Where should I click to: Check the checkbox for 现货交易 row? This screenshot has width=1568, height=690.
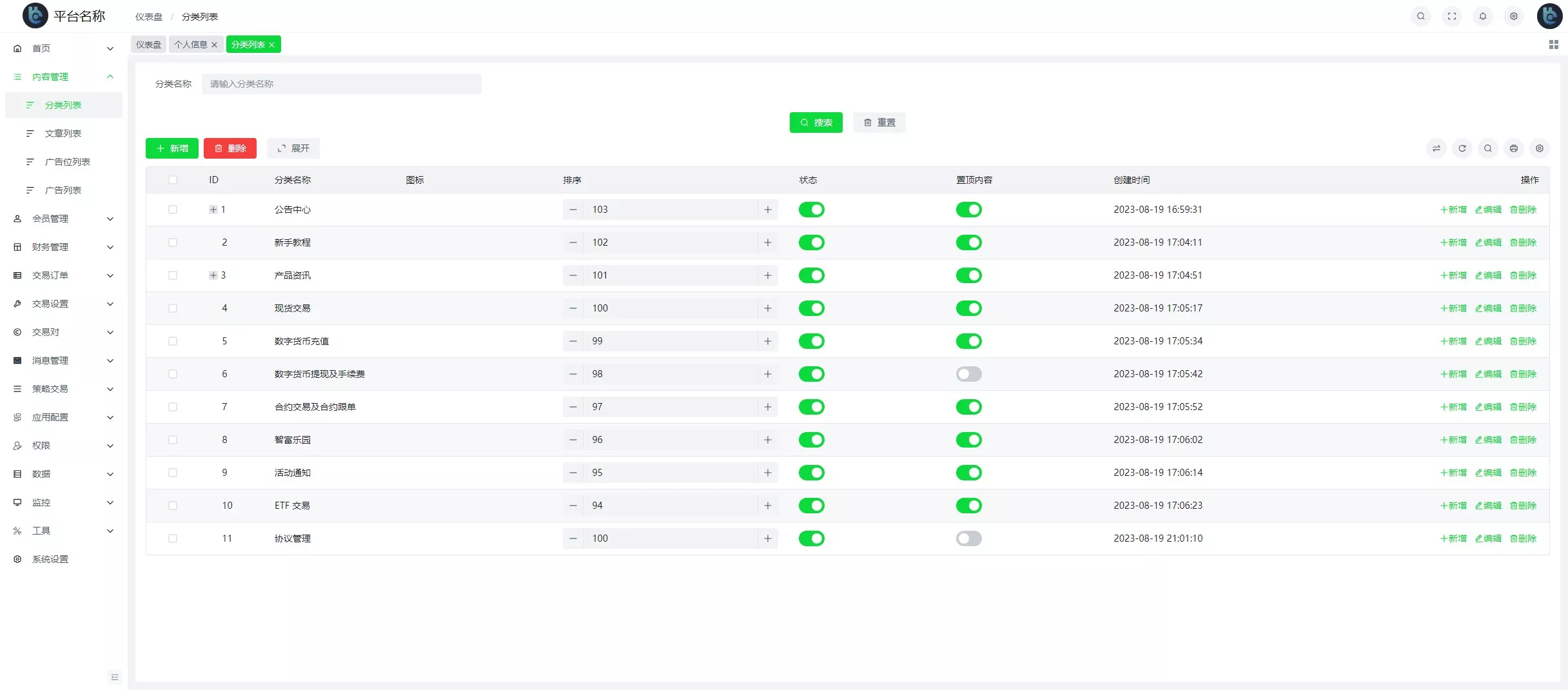pos(173,308)
